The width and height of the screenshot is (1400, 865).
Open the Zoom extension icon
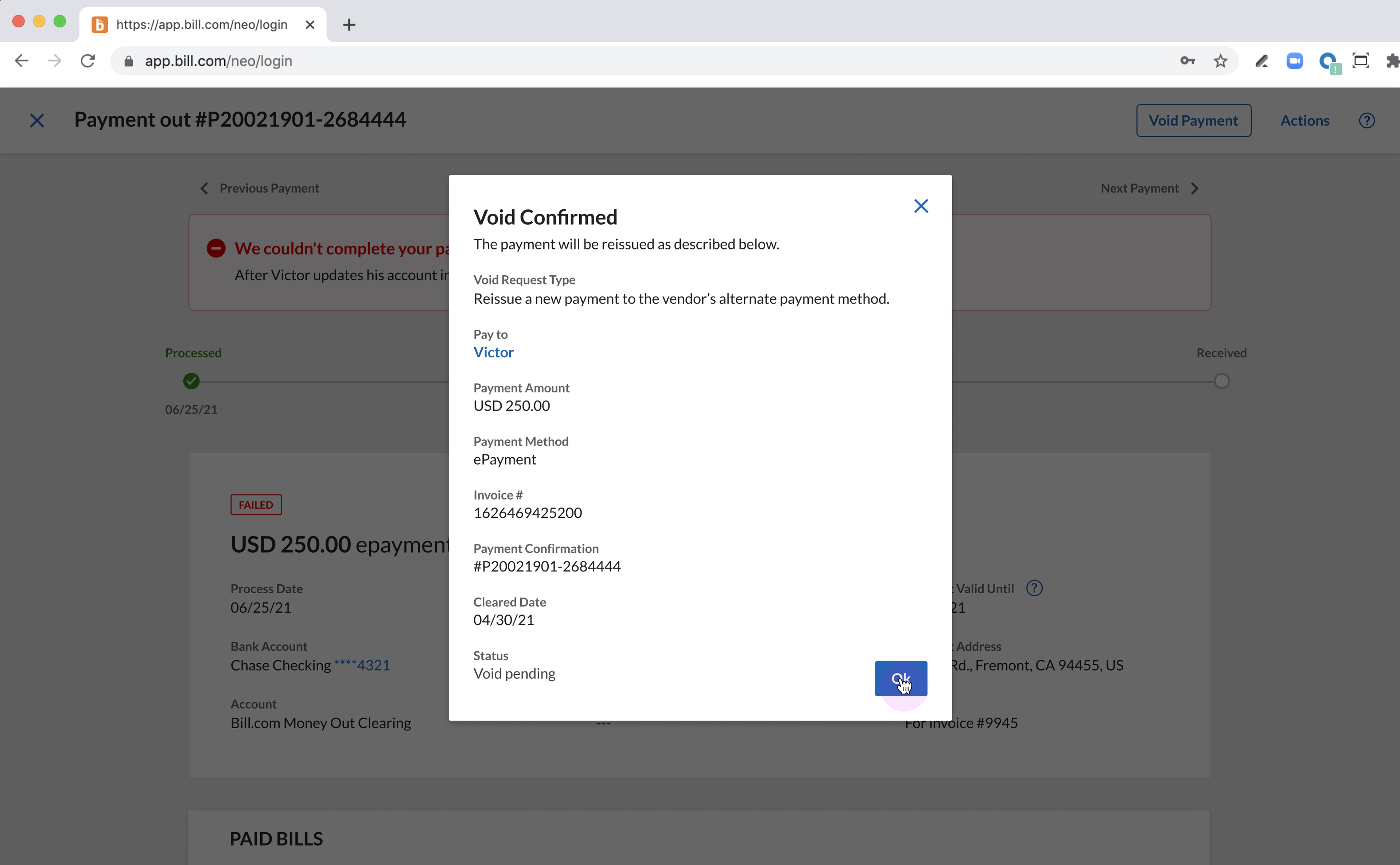(1295, 61)
